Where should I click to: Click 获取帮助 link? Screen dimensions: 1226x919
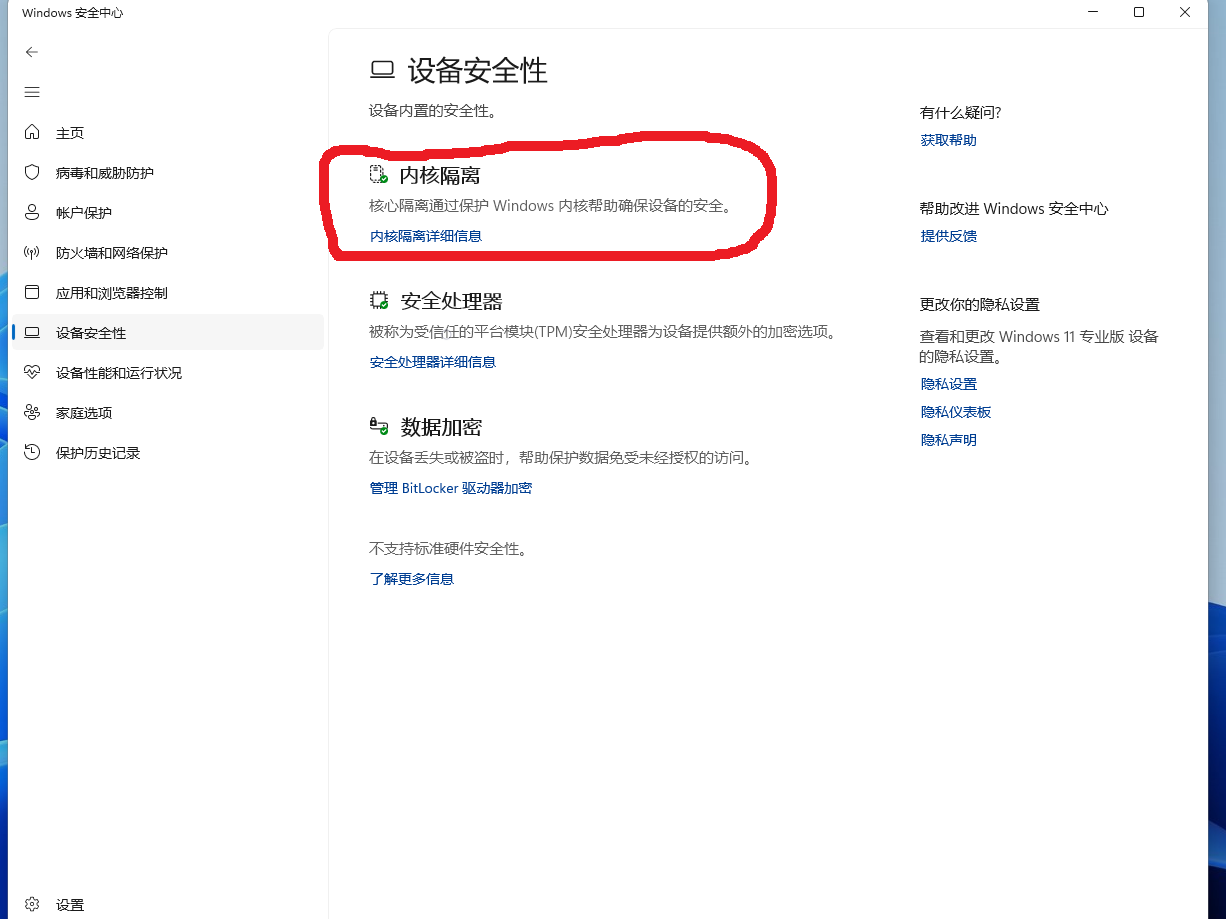click(949, 140)
